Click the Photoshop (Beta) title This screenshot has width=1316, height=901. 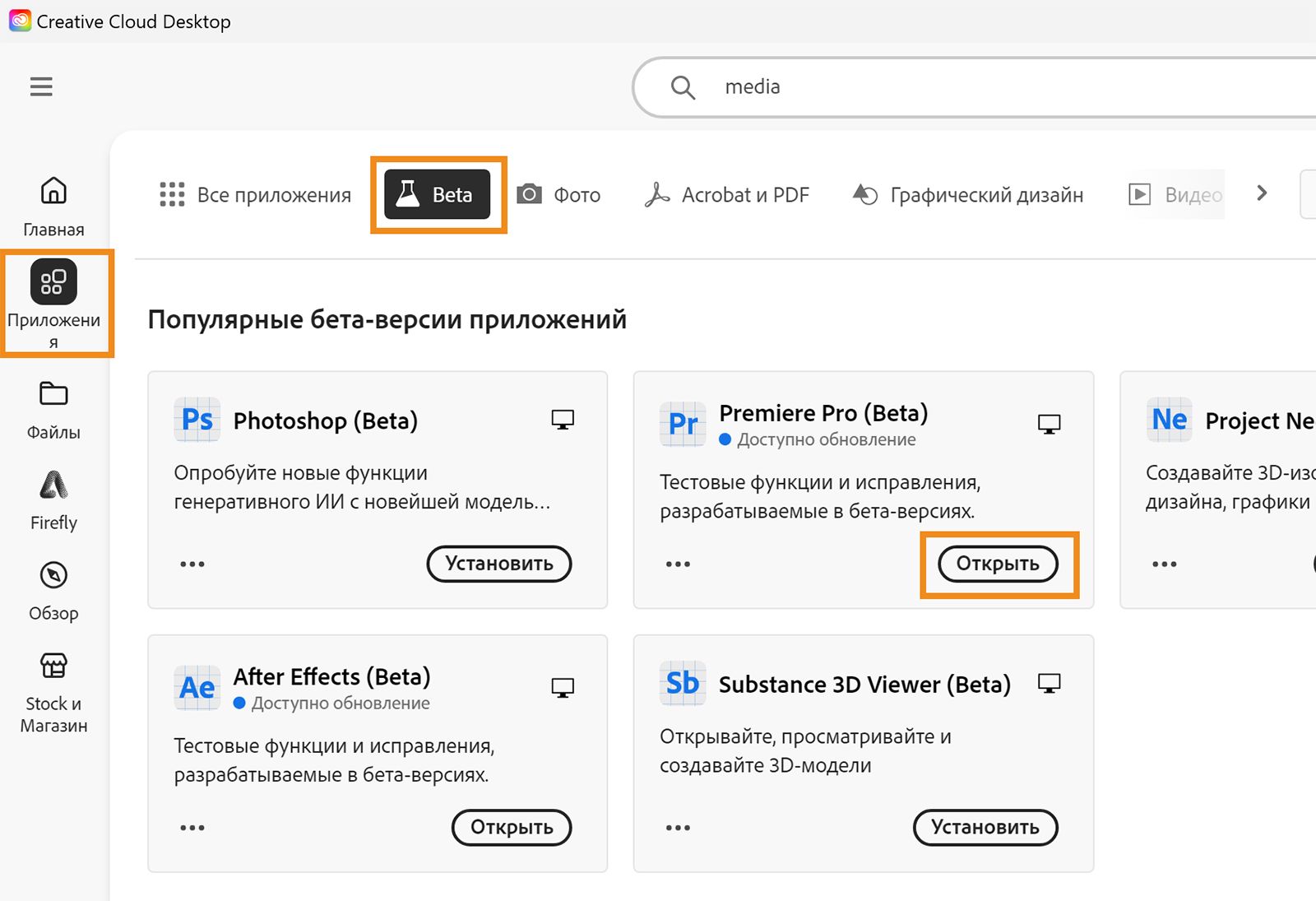tap(326, 420)
